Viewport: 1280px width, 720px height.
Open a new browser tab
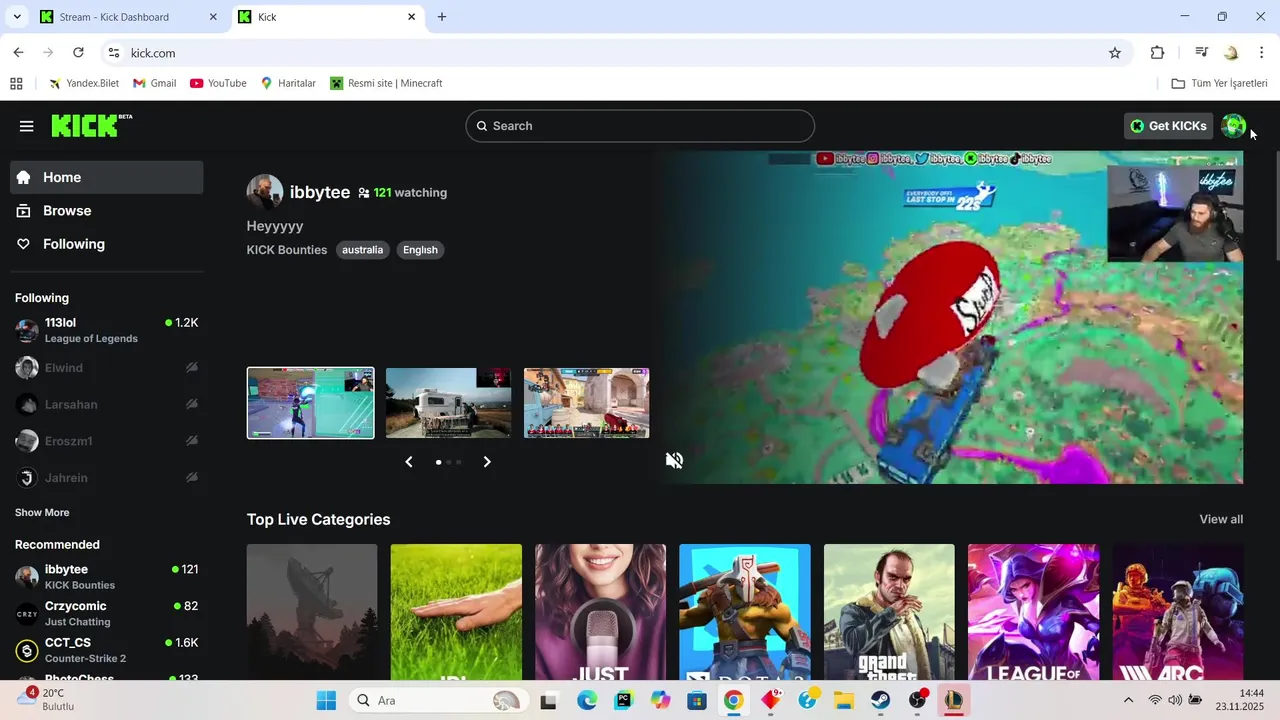click(442, 17)
